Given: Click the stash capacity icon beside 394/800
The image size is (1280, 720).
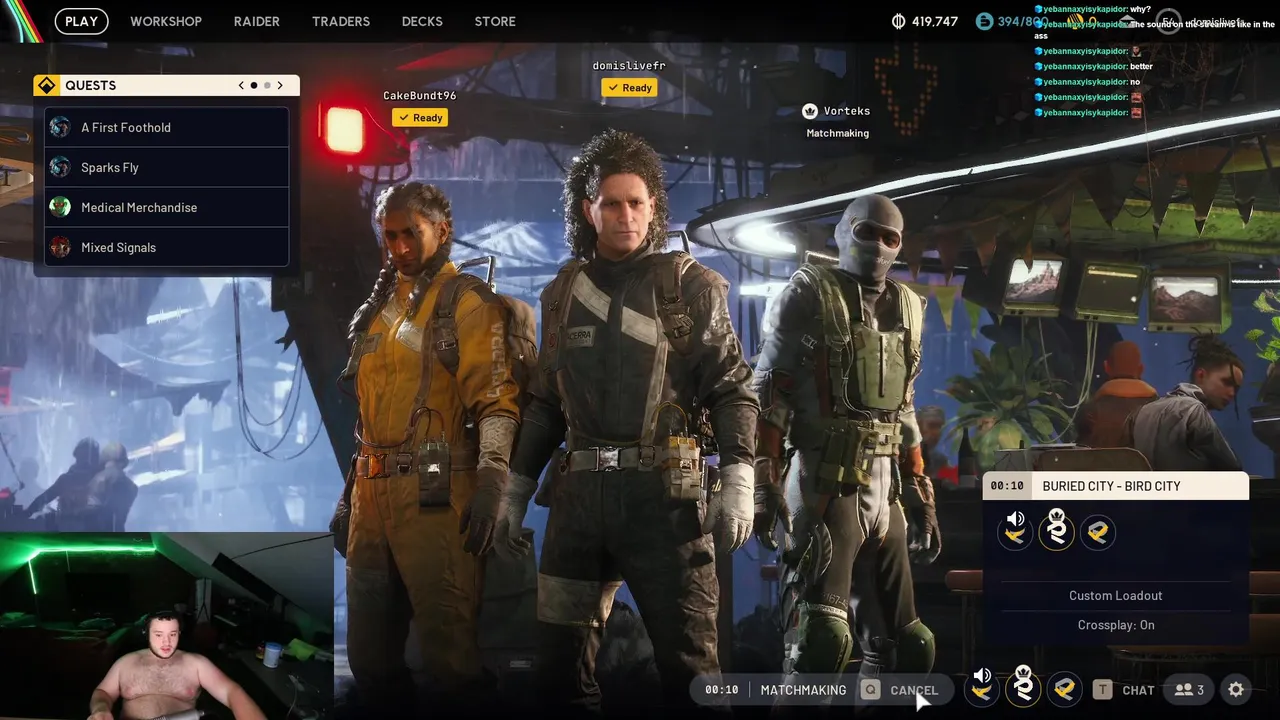Looking at the screenshot, I should (x=985, y=21).
